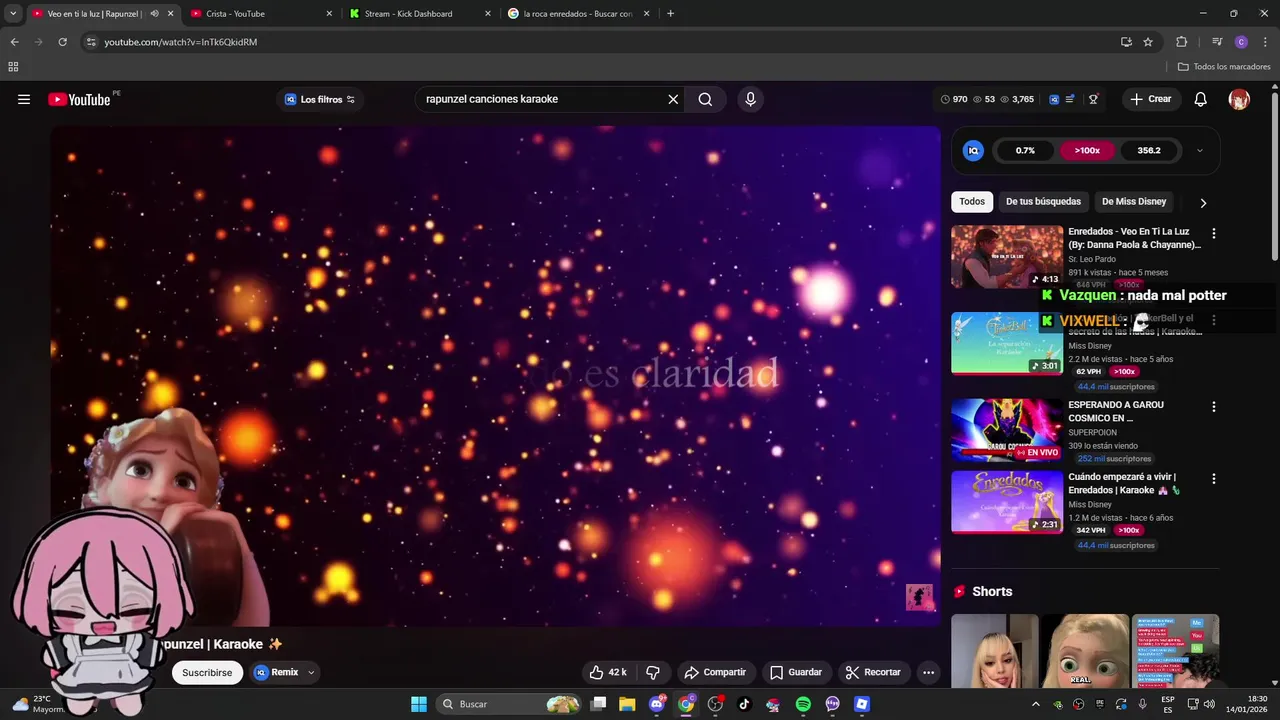Open a new browser tab
Screen dimensions: 1280x720
(x=670, y=14)
